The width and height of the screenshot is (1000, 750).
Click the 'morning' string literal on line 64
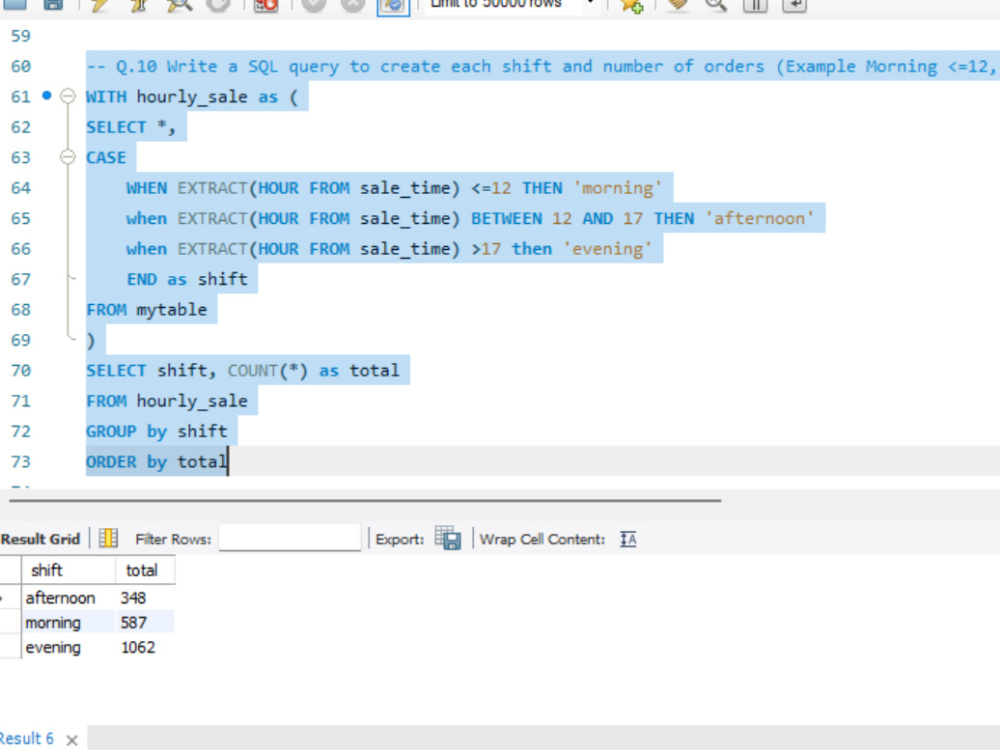617,188
